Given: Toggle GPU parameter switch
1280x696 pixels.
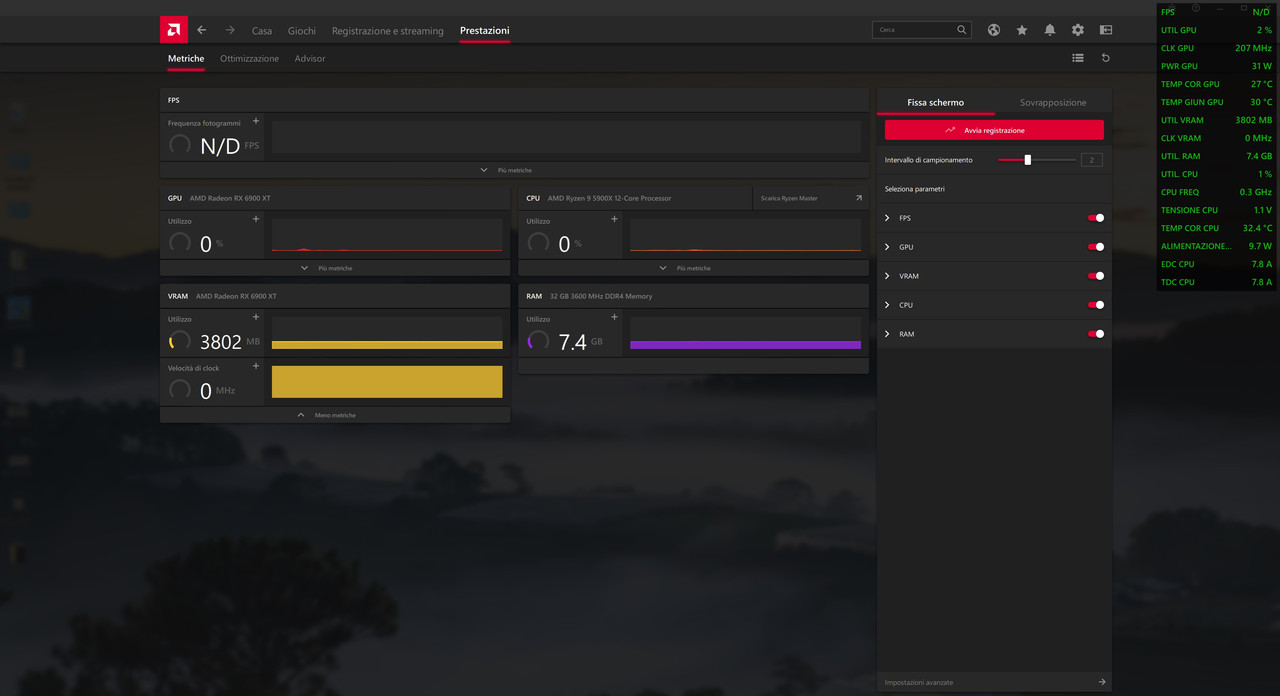Looking at the screenshot, I should (1096, 247).
